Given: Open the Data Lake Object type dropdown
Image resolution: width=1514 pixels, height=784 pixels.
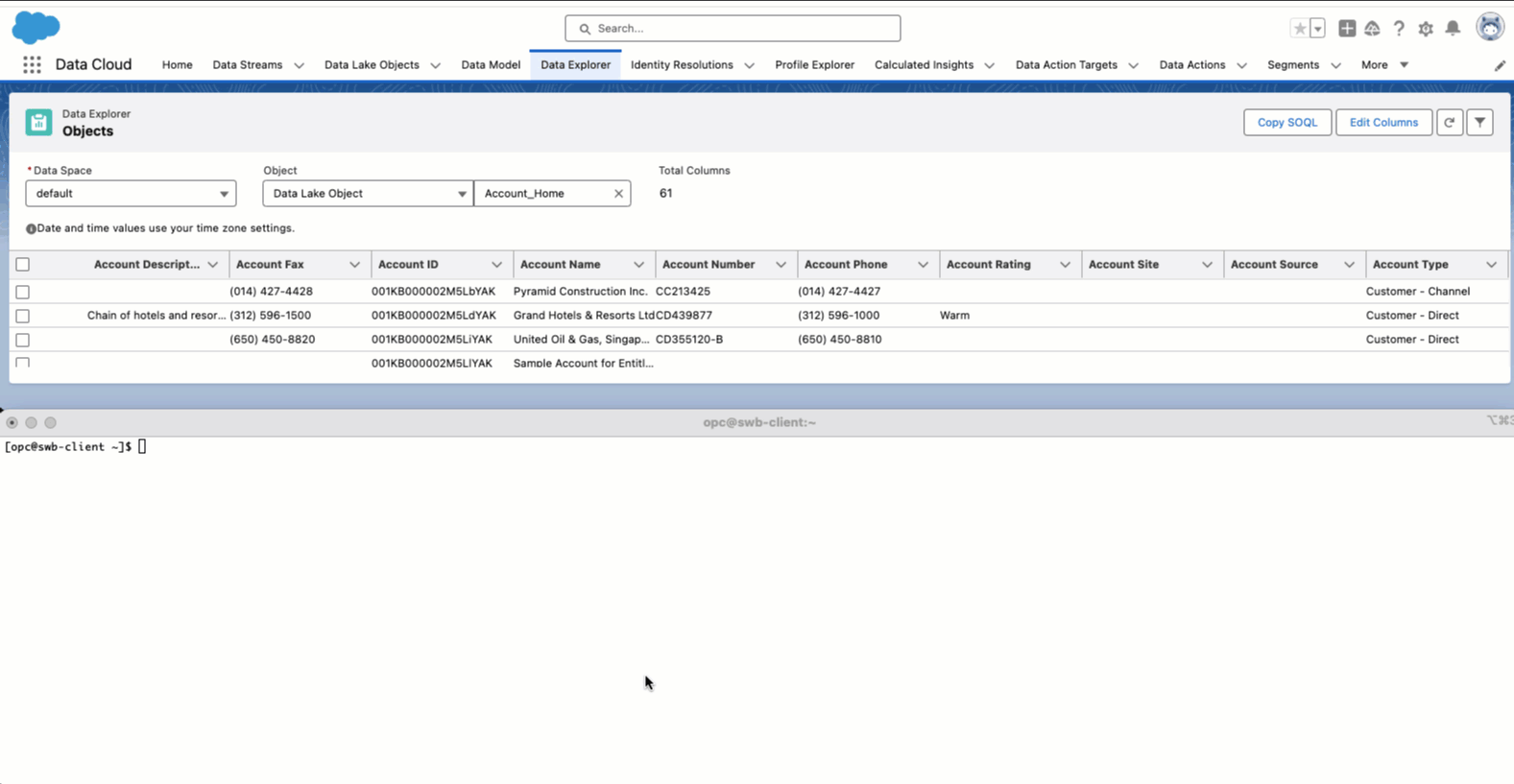Looking at the screenshot, I should (368, 194).
